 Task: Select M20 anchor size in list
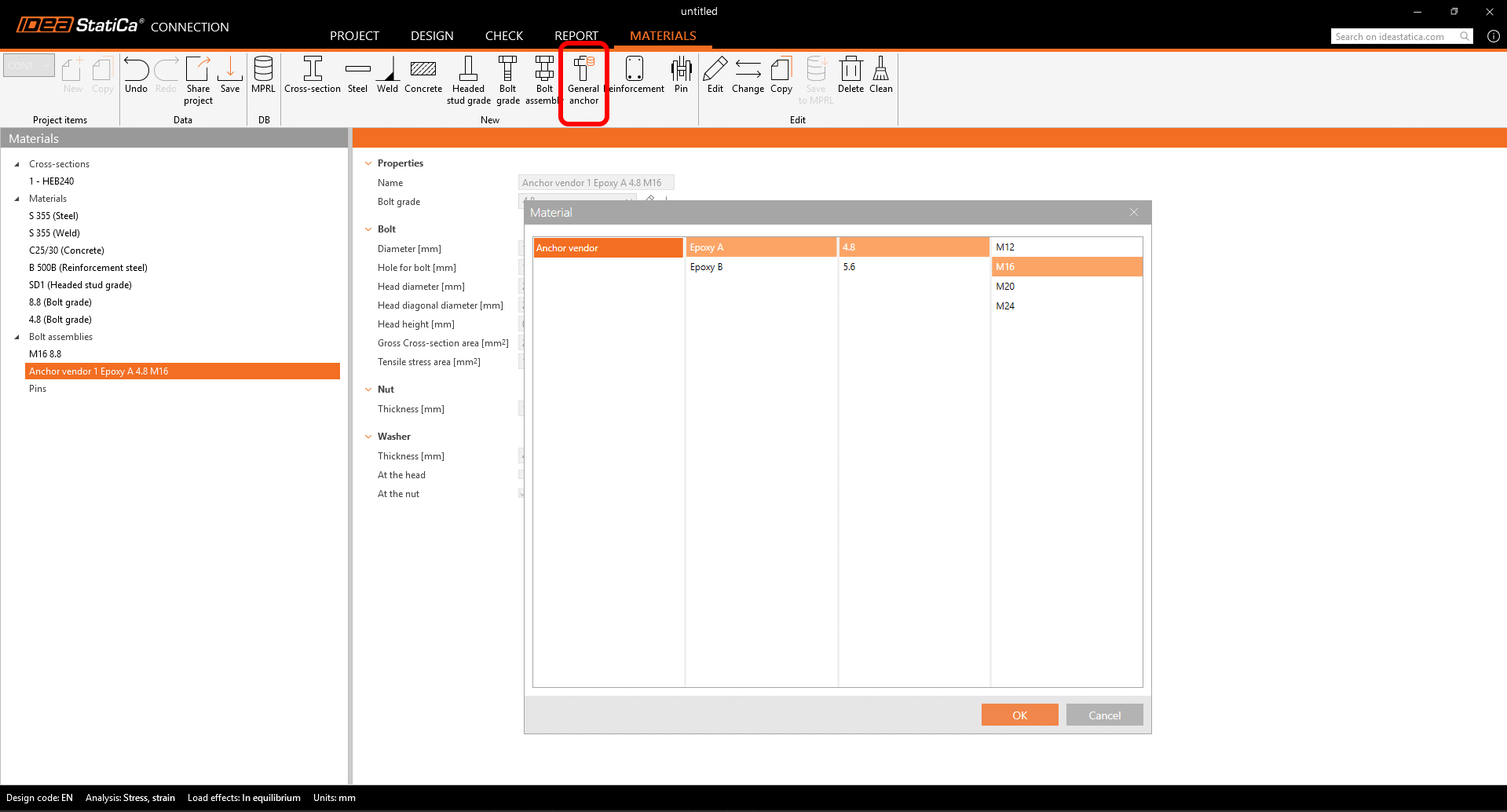click(x=1006, y=287)
